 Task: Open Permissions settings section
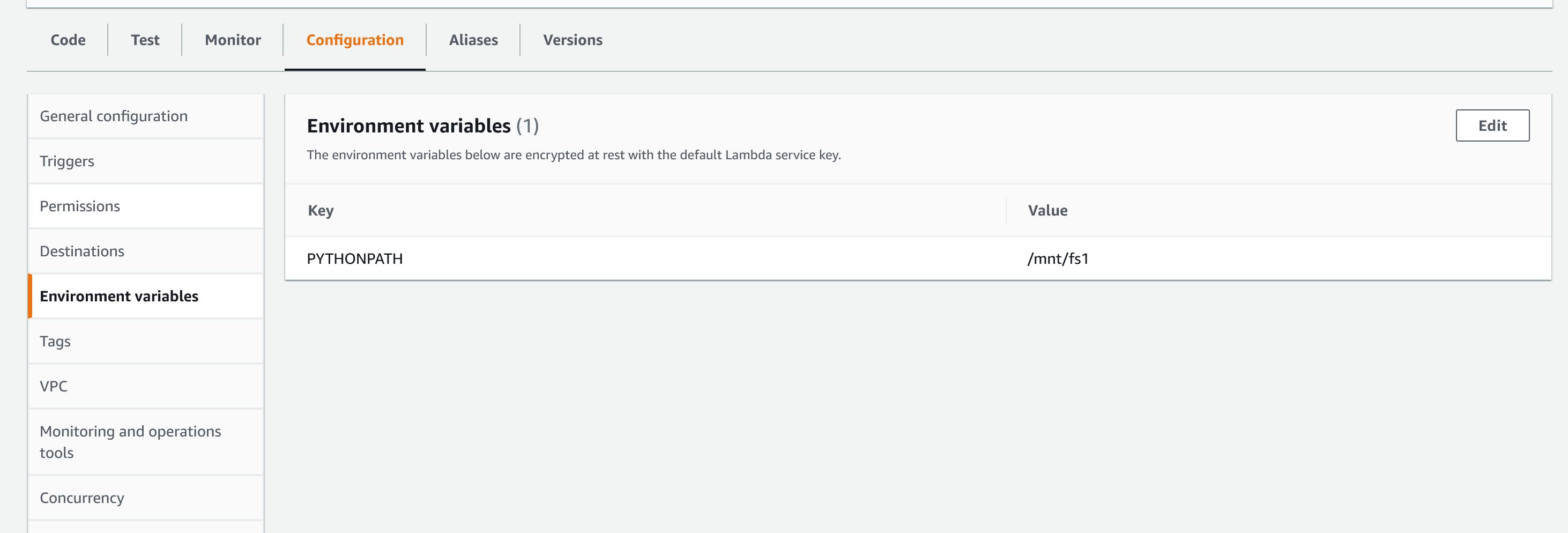(x=80, y=206)
